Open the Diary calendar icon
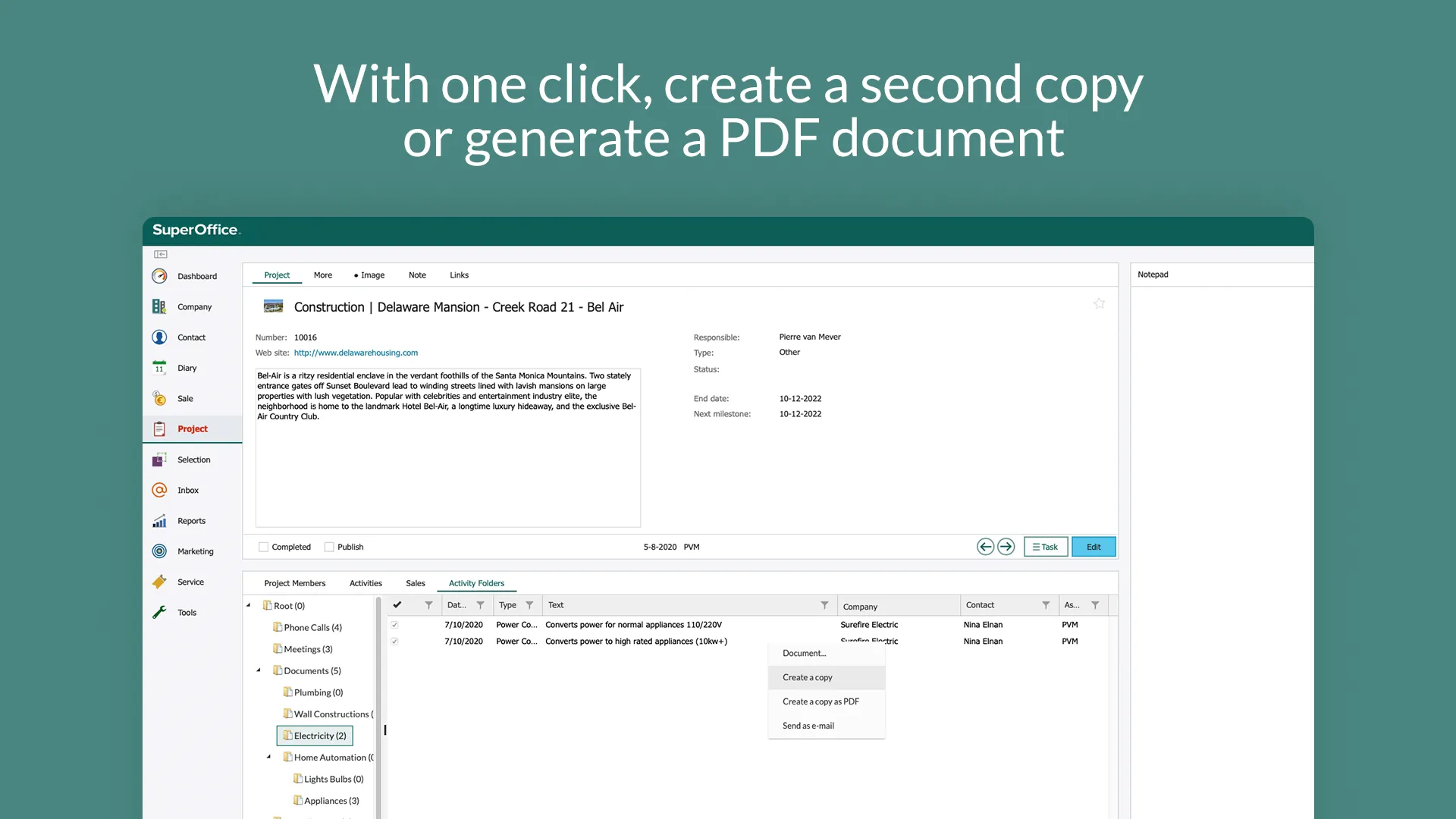 [159, 368]
